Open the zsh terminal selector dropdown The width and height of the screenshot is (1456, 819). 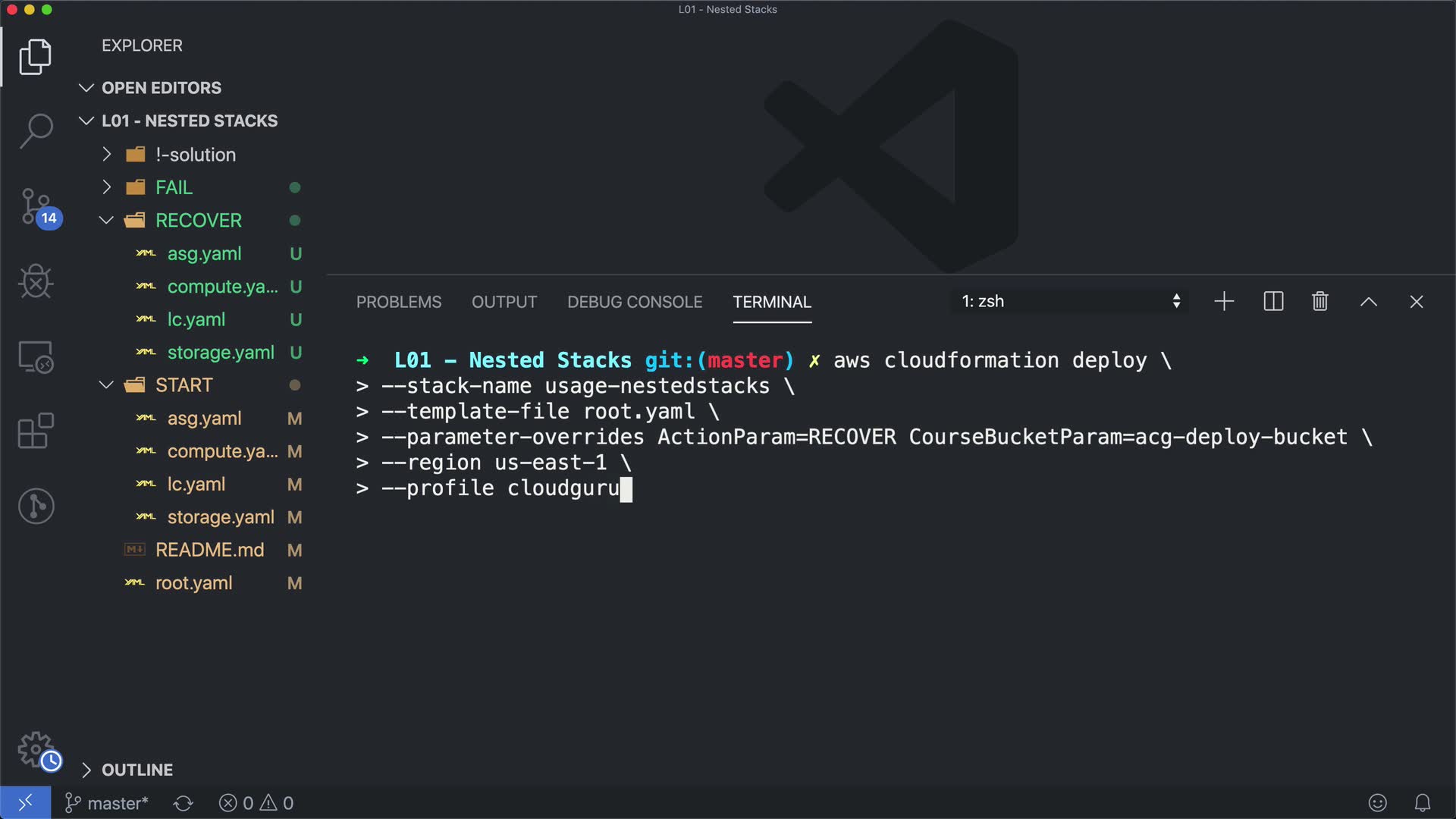1069,302
